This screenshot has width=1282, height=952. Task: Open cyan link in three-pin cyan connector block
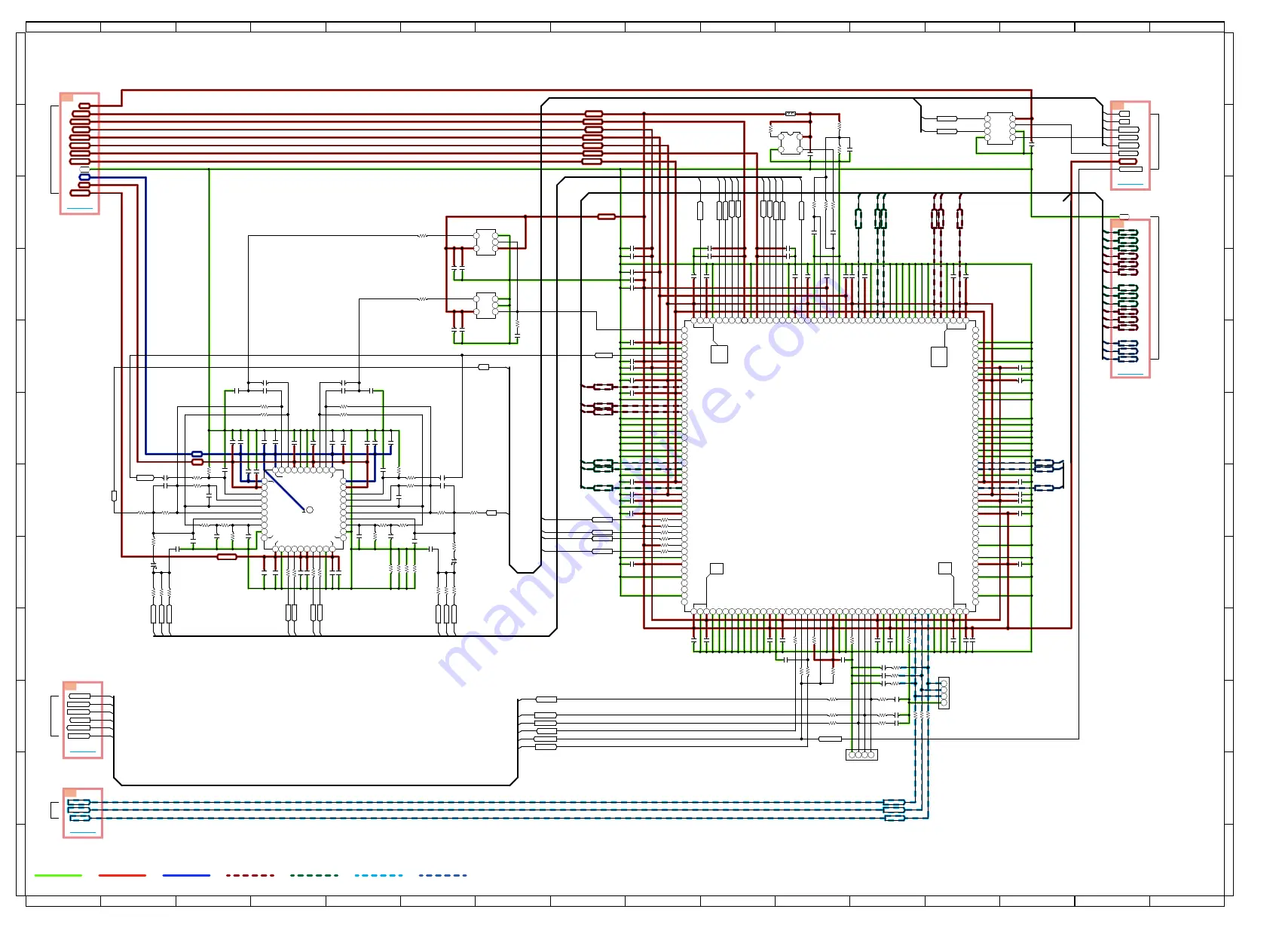tap(82, 832)
